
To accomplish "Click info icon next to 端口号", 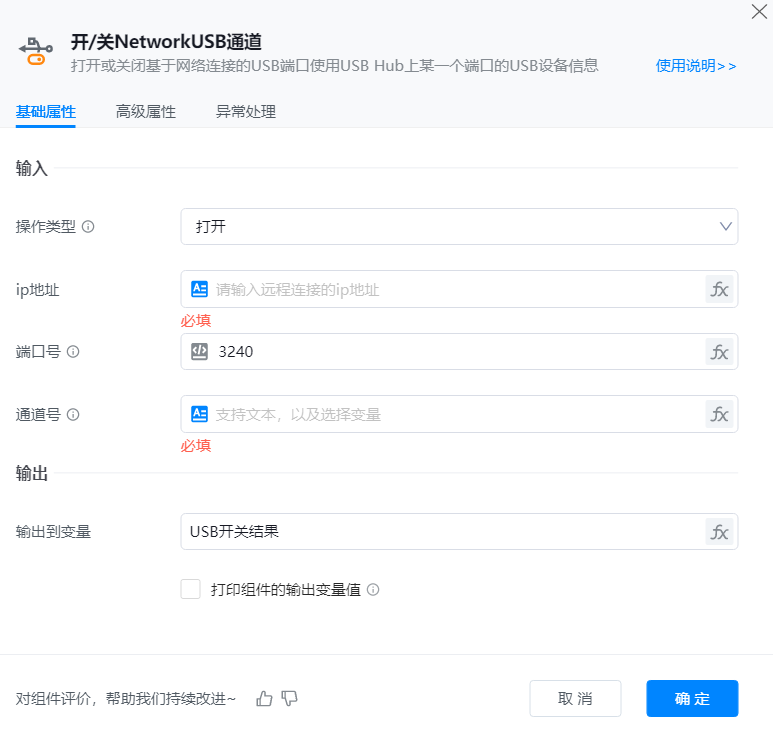I will click(73, 352).
